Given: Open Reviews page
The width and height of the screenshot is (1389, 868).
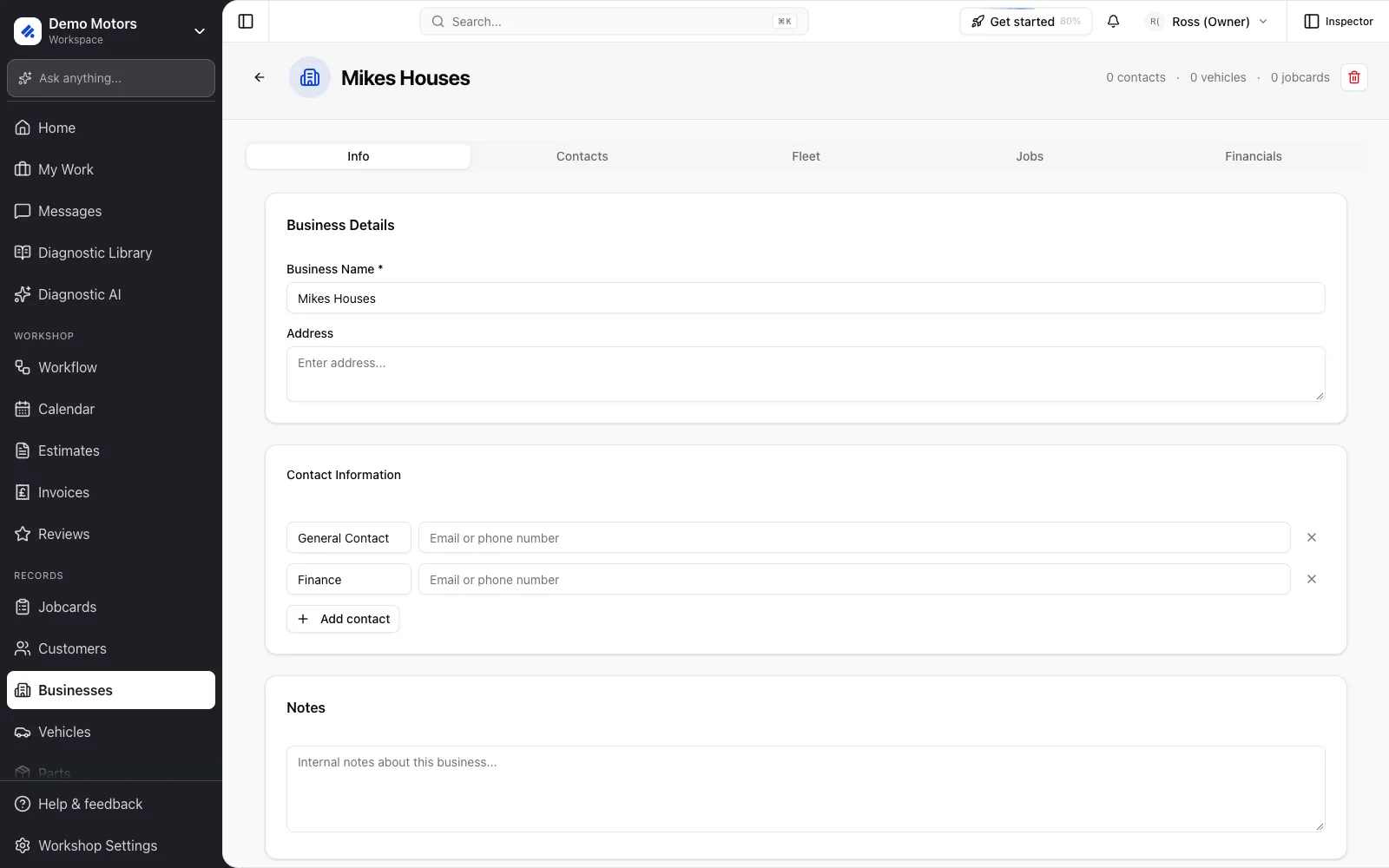Looking at the screenshot, I should point(111,534).
